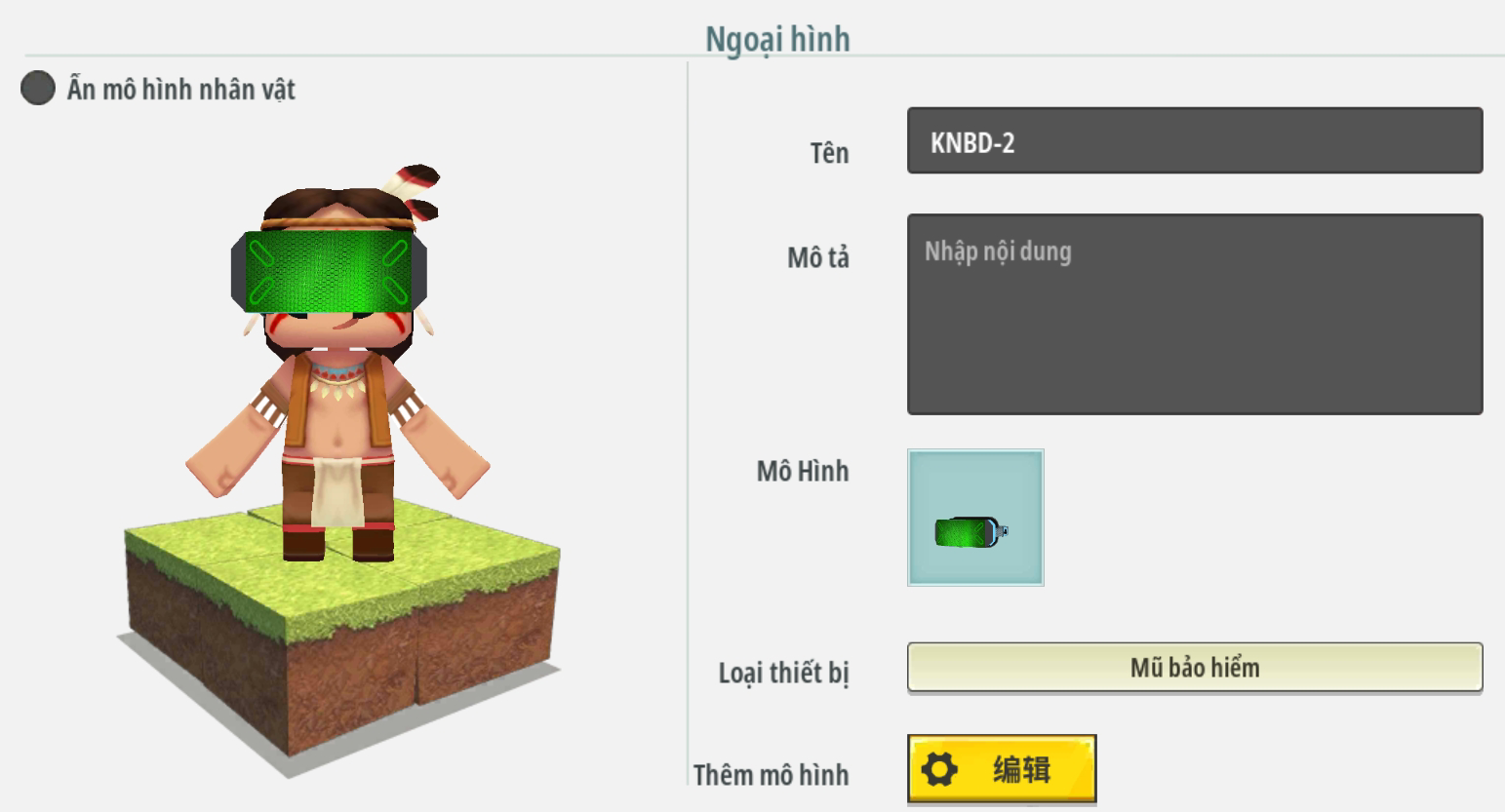The image size is (1505, 812).
Task: Click the Ẩn mô hình nhân vật label text
Action: [x=180, y=90]
